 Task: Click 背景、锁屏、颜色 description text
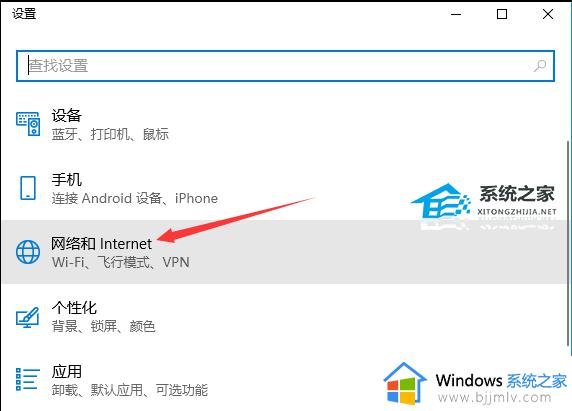point(104,326)
